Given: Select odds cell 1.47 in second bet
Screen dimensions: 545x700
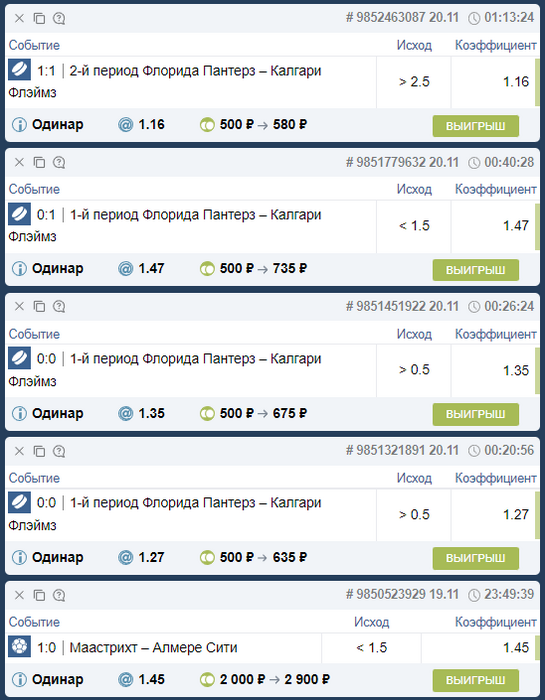Looking at the screenshot, I should click(x=493, y=226).
